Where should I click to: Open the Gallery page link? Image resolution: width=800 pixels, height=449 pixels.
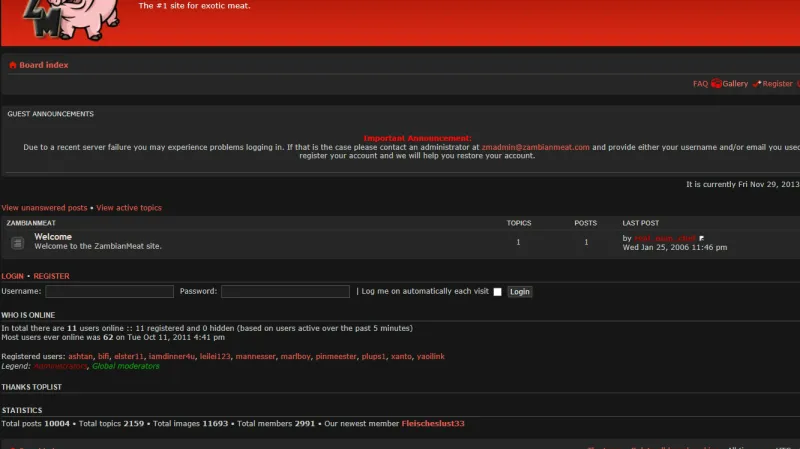(x=735, y=84)
